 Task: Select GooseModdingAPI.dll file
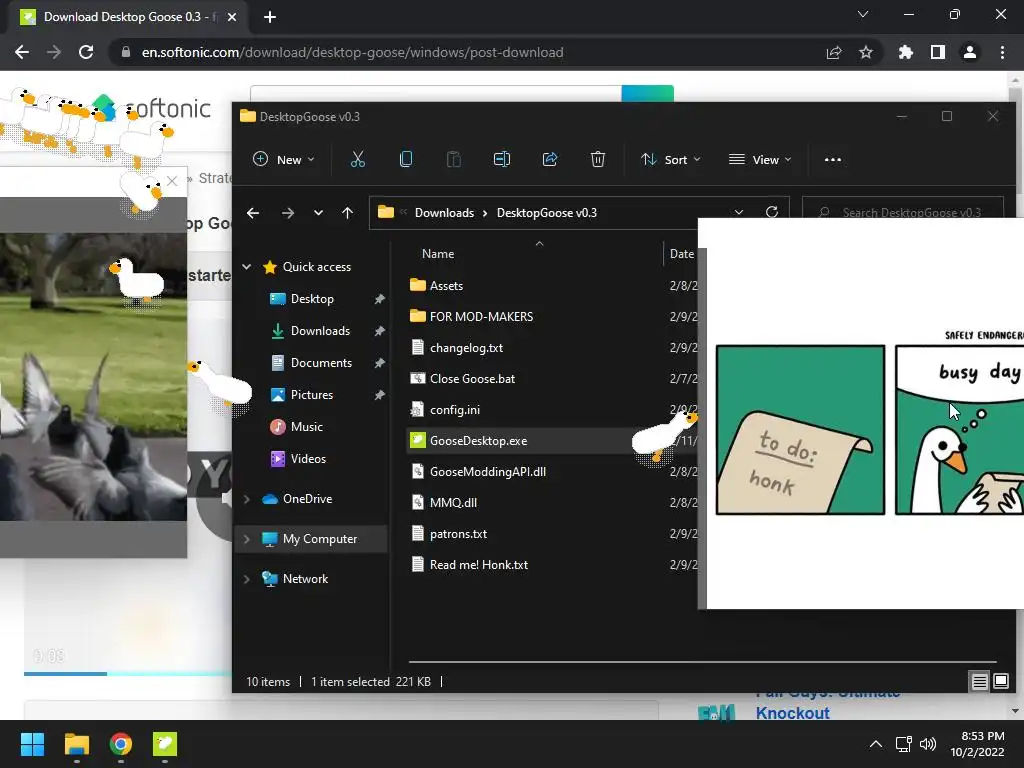[x=487, y=472]
